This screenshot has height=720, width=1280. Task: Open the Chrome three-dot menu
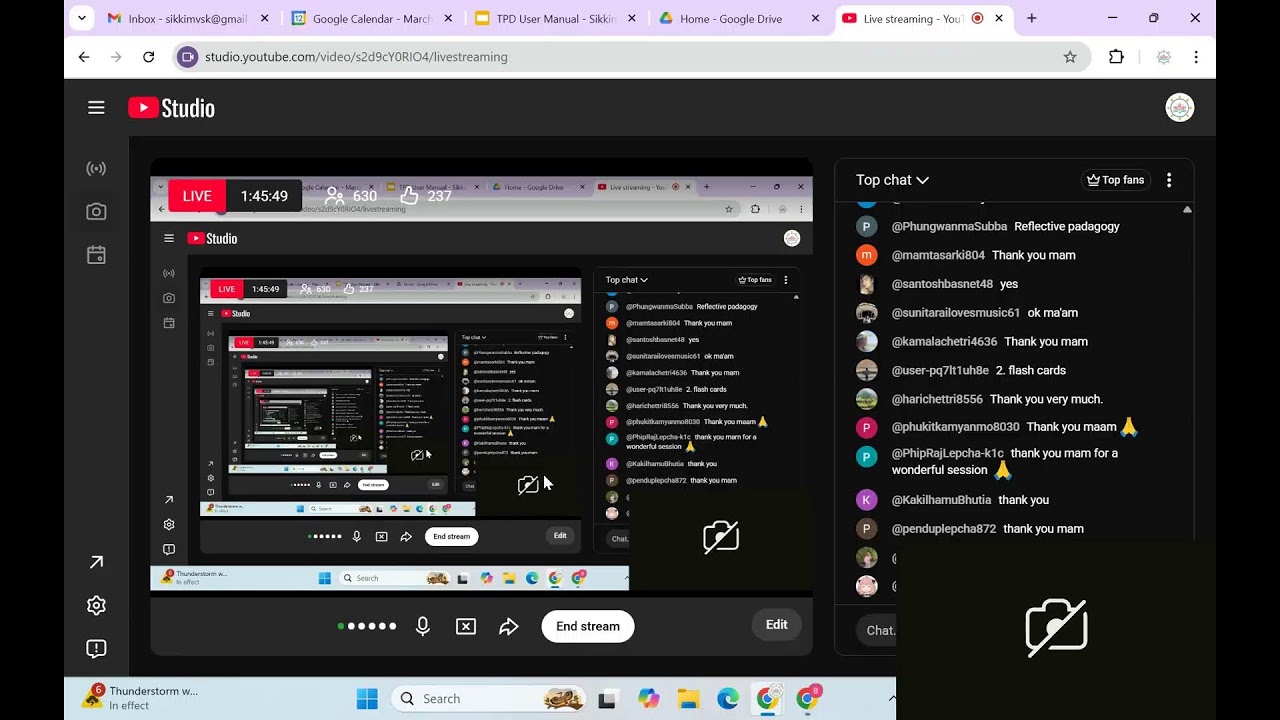pos(1196,57)
